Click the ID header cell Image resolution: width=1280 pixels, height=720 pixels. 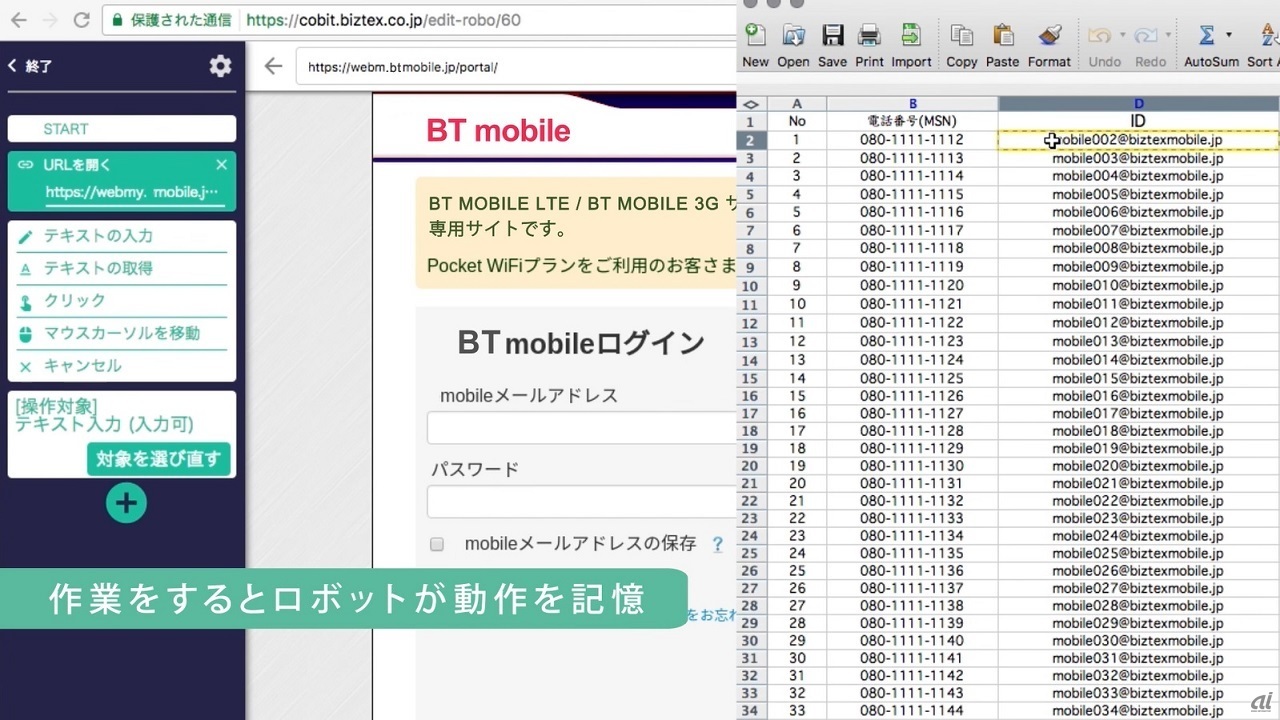click(x=1139, y=121)
